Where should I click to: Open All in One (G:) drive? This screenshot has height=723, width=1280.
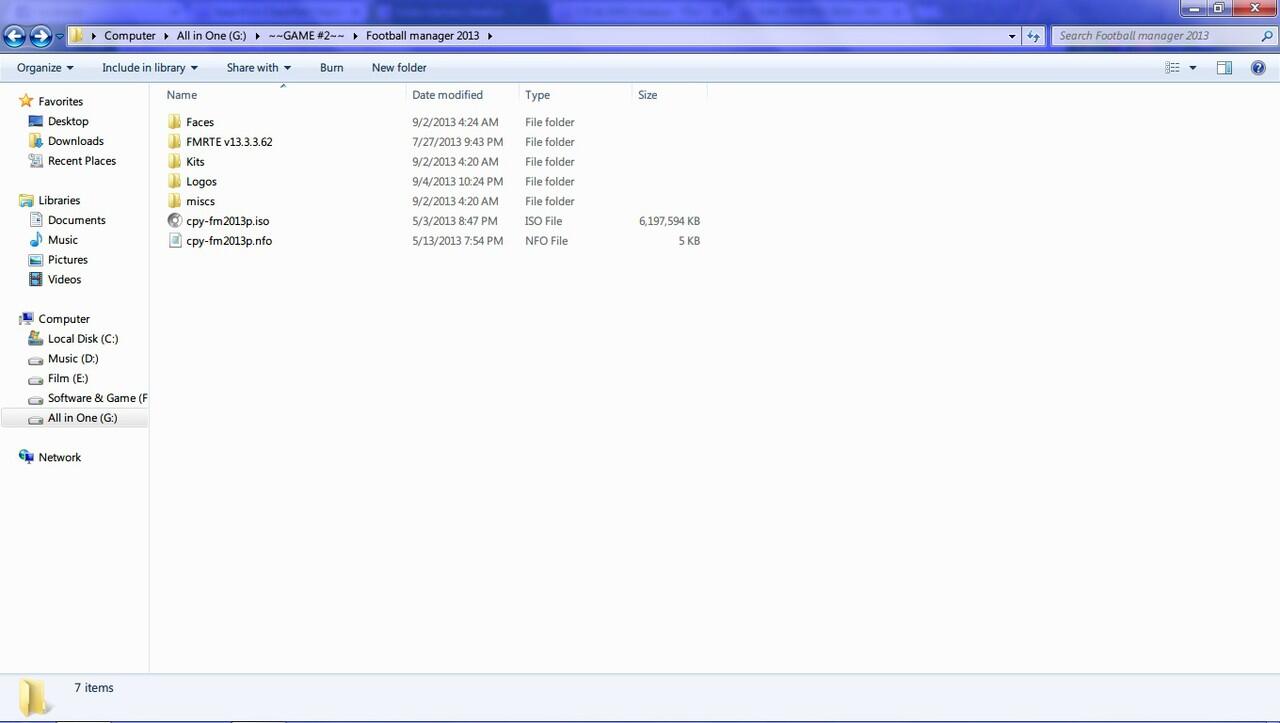(x=82, y=418)
